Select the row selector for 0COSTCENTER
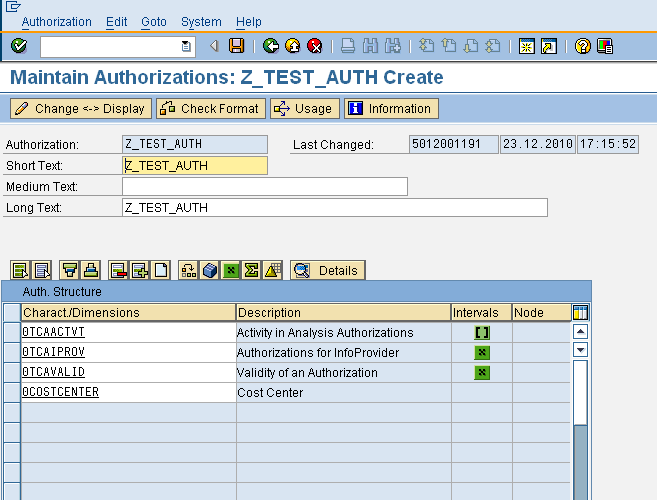 tap(12, 392)
